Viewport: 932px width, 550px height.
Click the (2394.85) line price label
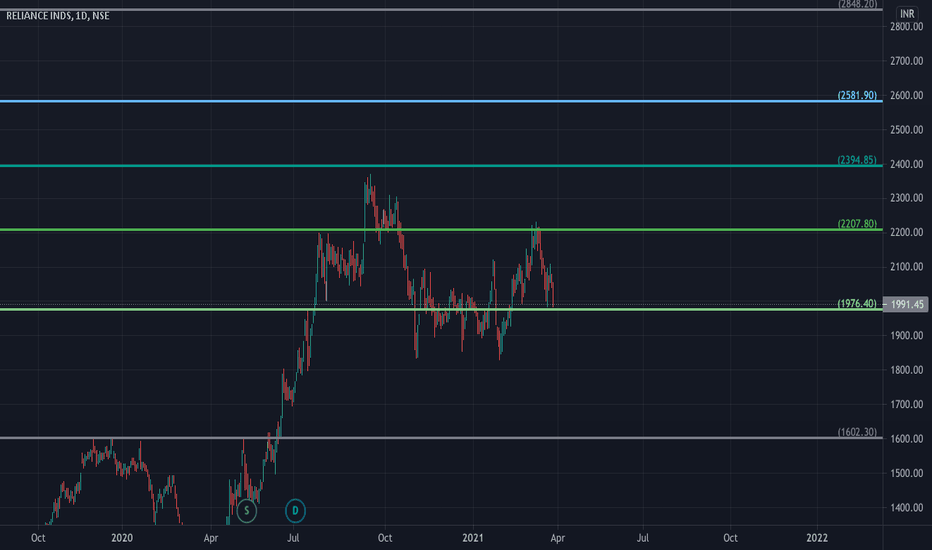857,160
